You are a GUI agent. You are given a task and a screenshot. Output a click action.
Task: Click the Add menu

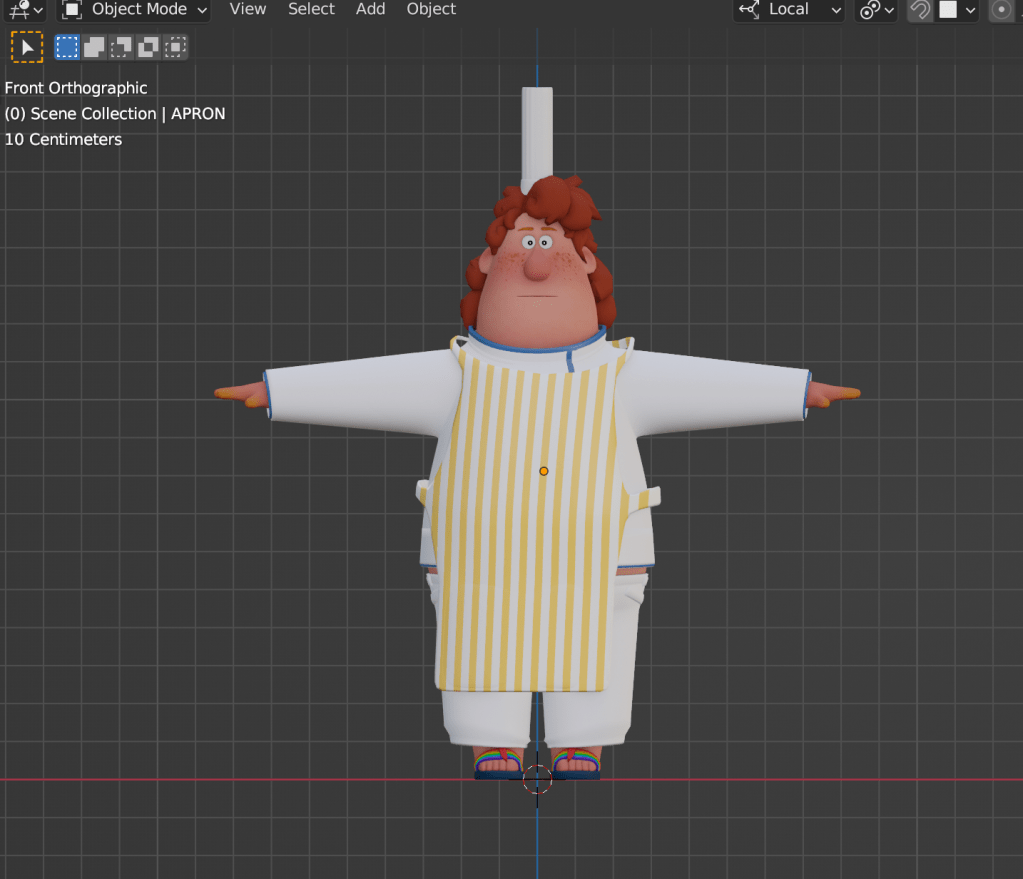pos(370,9)
